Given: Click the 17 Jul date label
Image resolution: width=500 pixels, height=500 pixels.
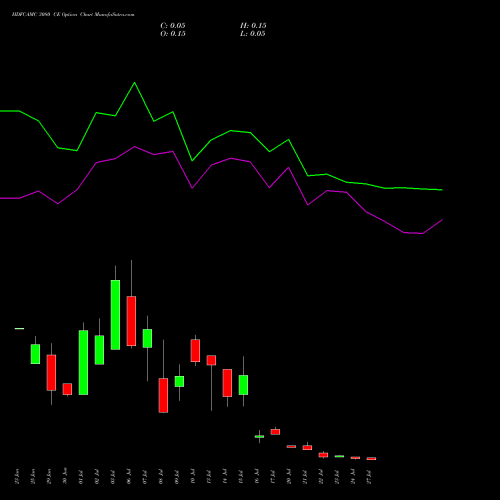Looking at the screenshot, I should (x=273, y=476).
